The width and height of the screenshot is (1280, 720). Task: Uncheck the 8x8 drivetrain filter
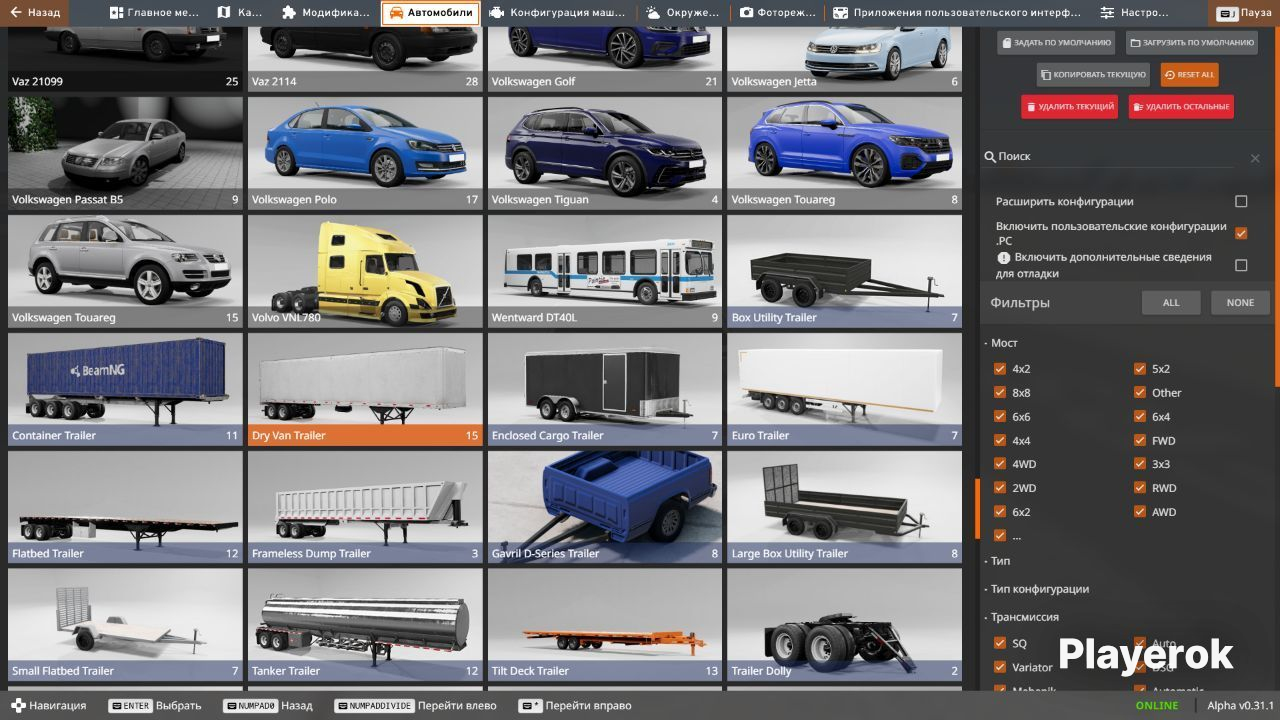tap(1000, 393)
